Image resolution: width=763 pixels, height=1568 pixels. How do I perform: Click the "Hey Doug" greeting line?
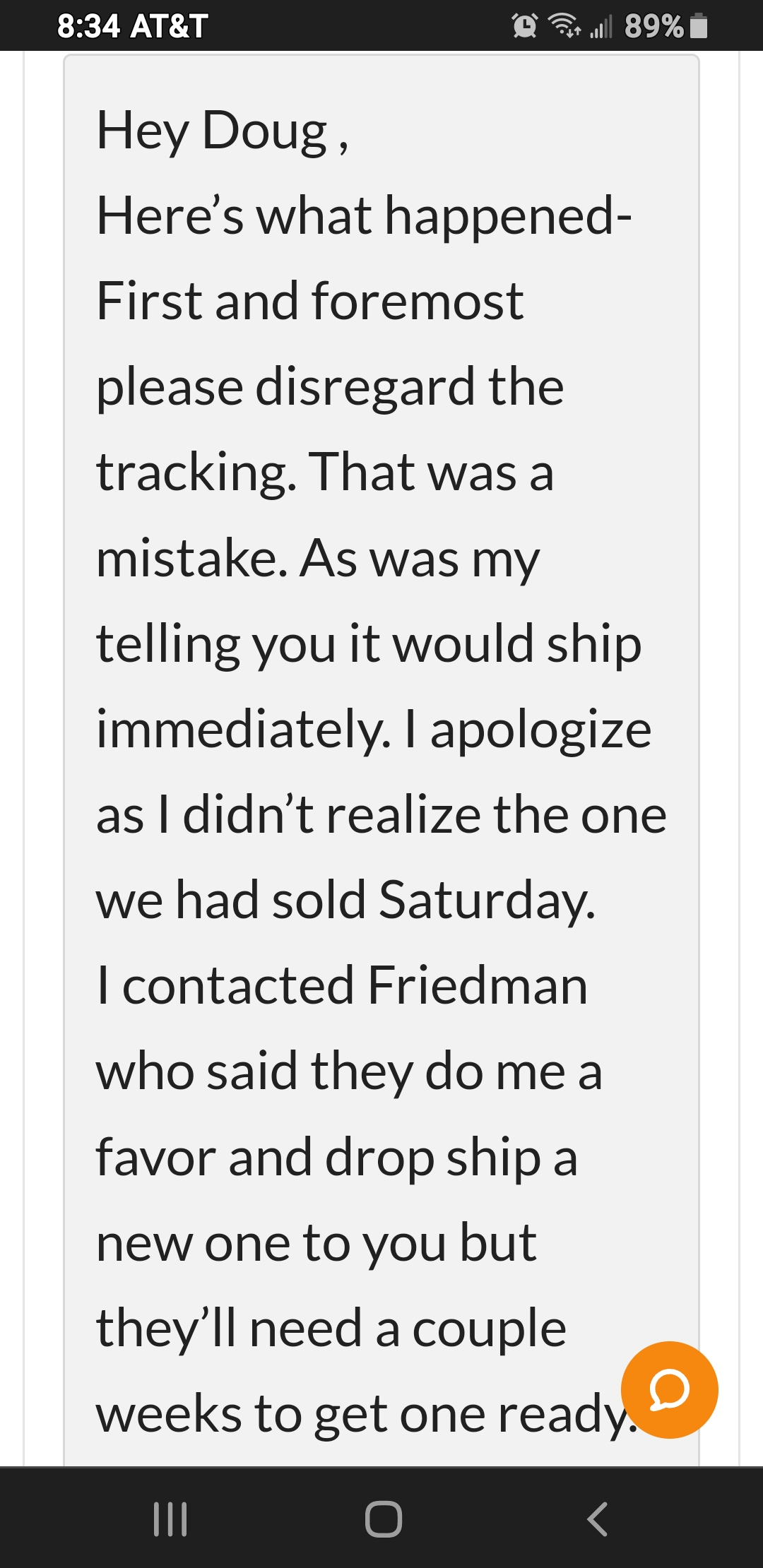point(223,131)
